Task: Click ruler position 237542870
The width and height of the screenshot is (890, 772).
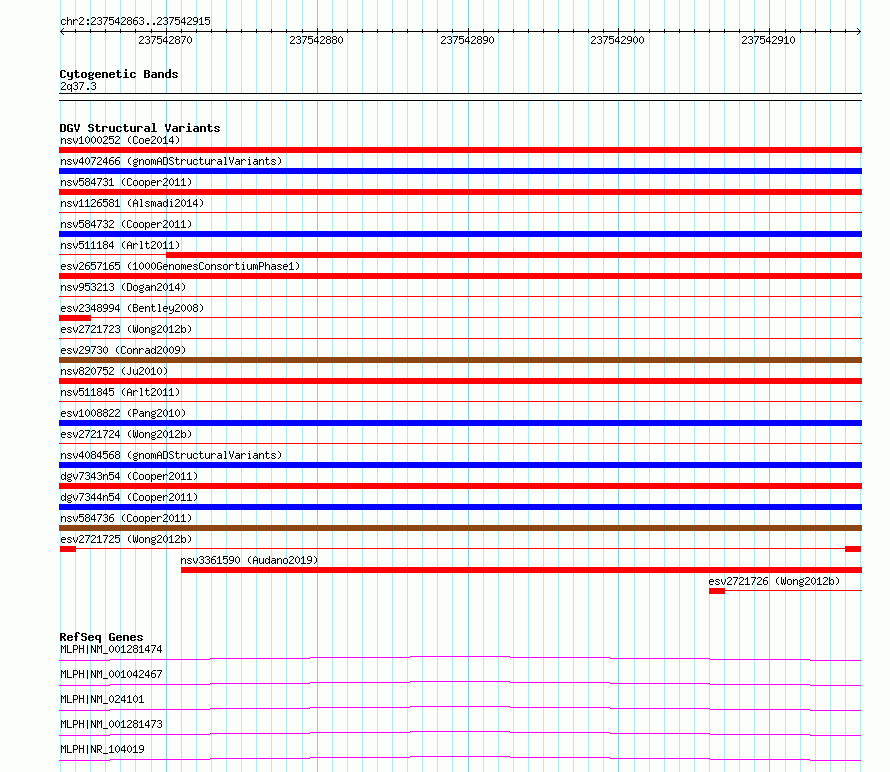Action: 165,40
